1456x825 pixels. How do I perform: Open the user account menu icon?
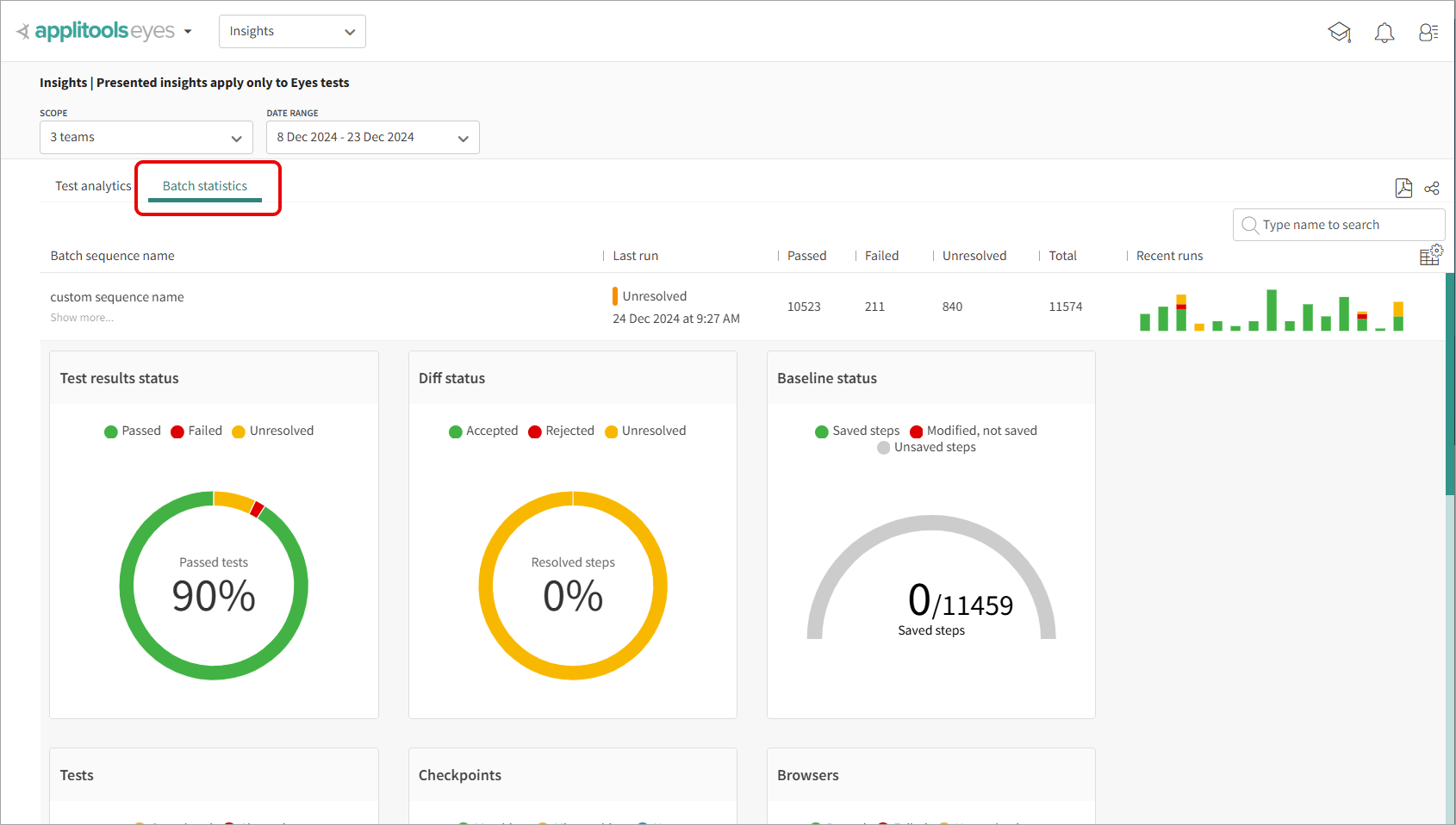click(x=1428, y=33)
